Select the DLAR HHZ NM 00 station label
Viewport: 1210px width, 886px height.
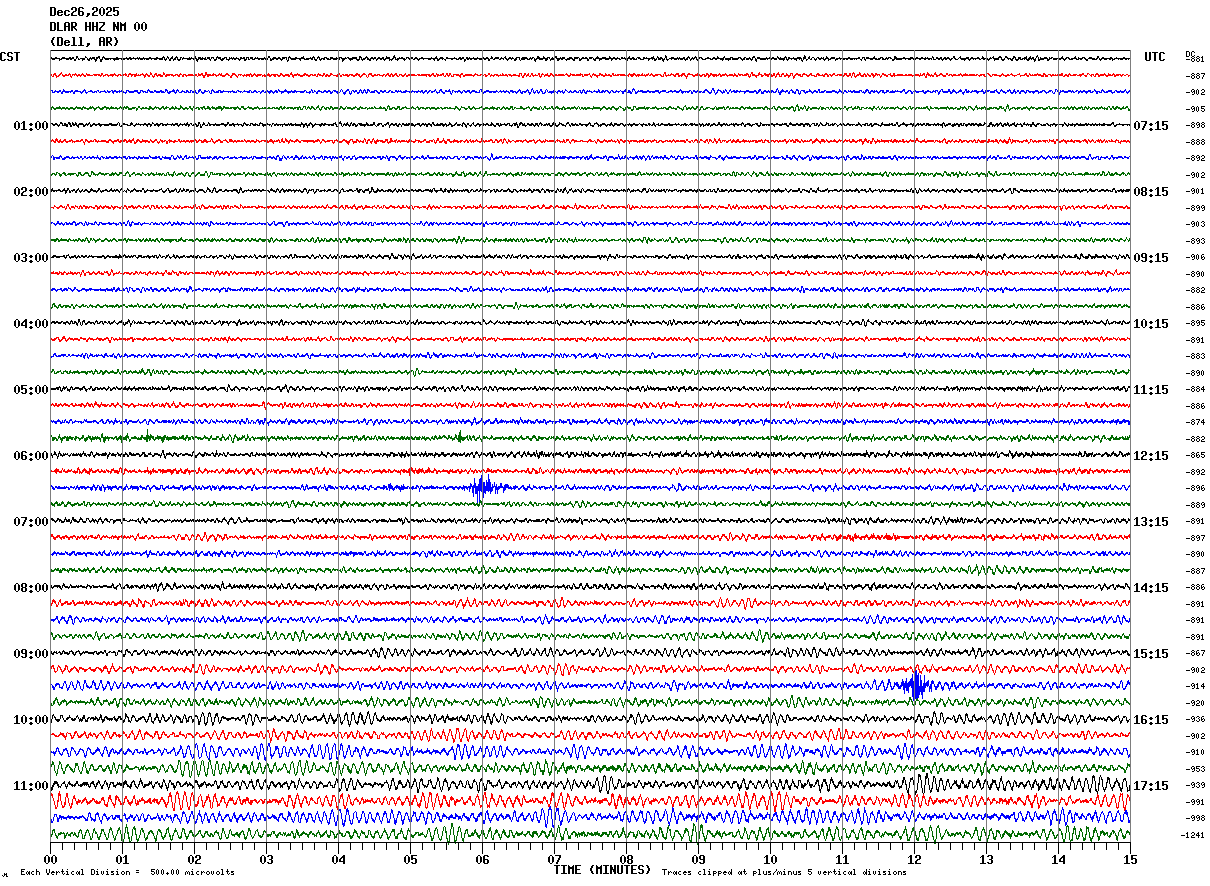[98, 27]
